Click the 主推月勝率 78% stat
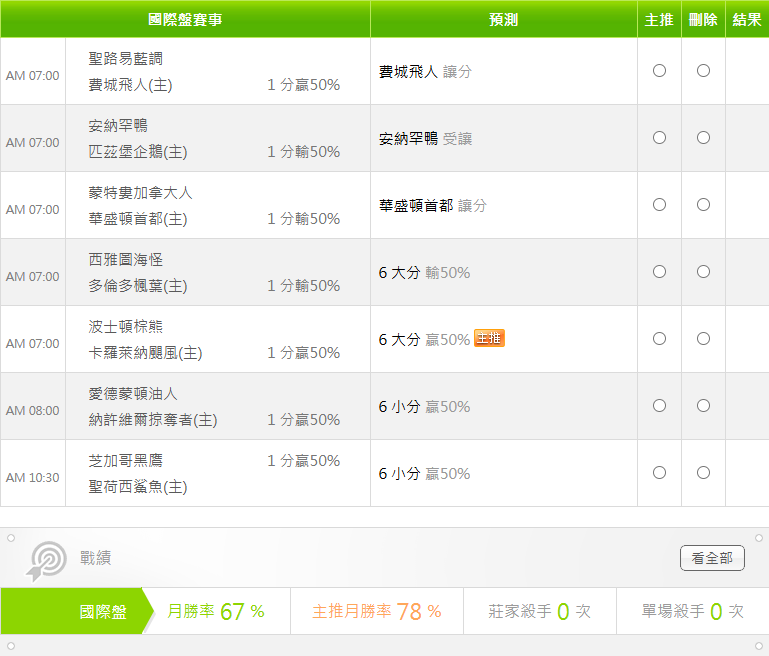The image size is (769, 656). tap(377, 611)
